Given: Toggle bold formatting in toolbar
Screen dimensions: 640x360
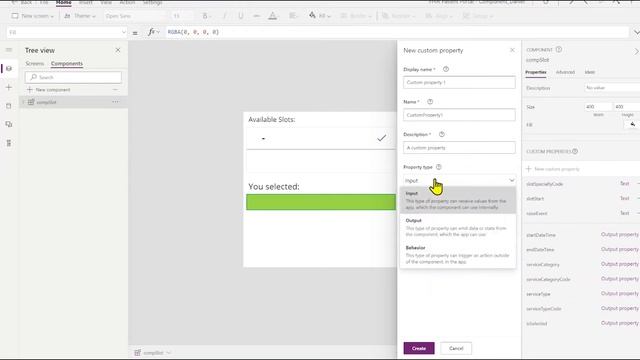Looking at the screenshot, I should pos(205,16).
